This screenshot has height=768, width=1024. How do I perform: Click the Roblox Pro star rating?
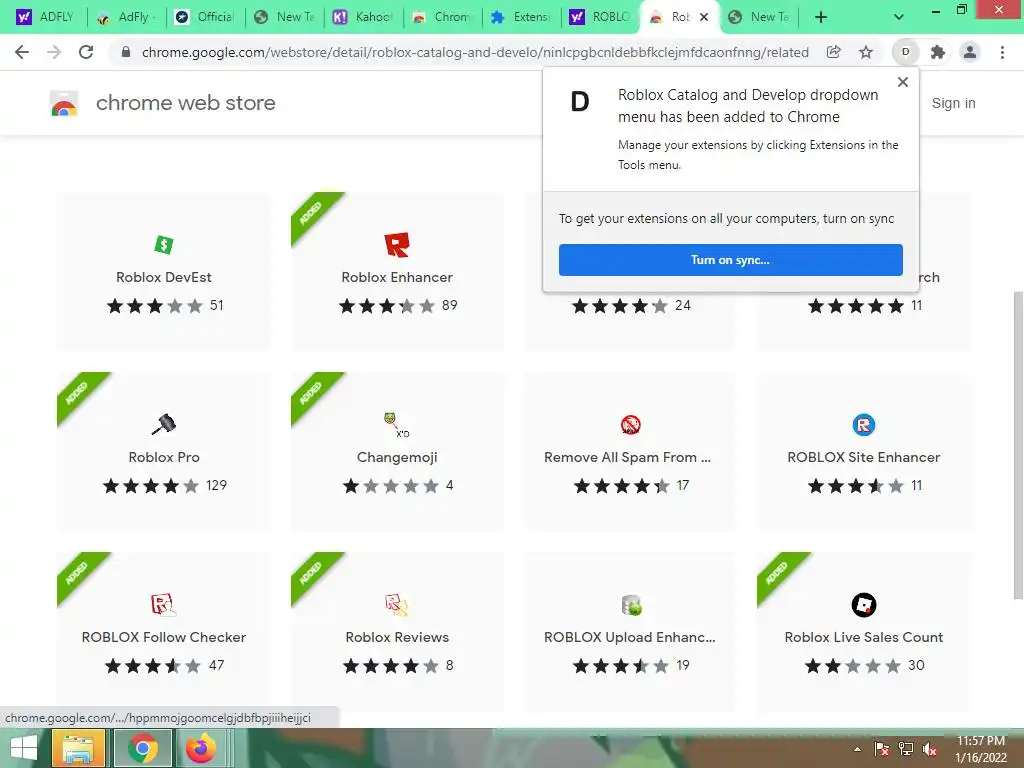pos(150,485)
